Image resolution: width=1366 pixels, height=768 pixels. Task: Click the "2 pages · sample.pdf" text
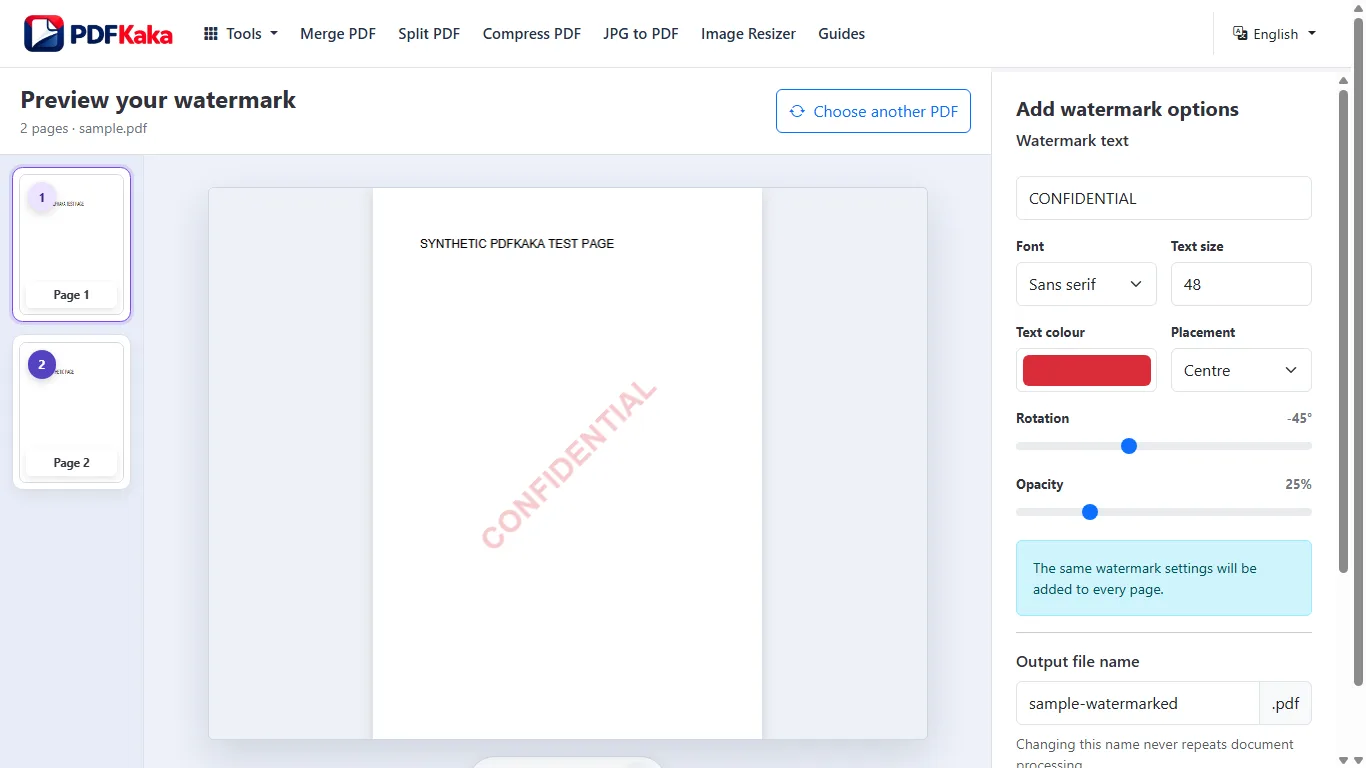(x=84, y=128)
